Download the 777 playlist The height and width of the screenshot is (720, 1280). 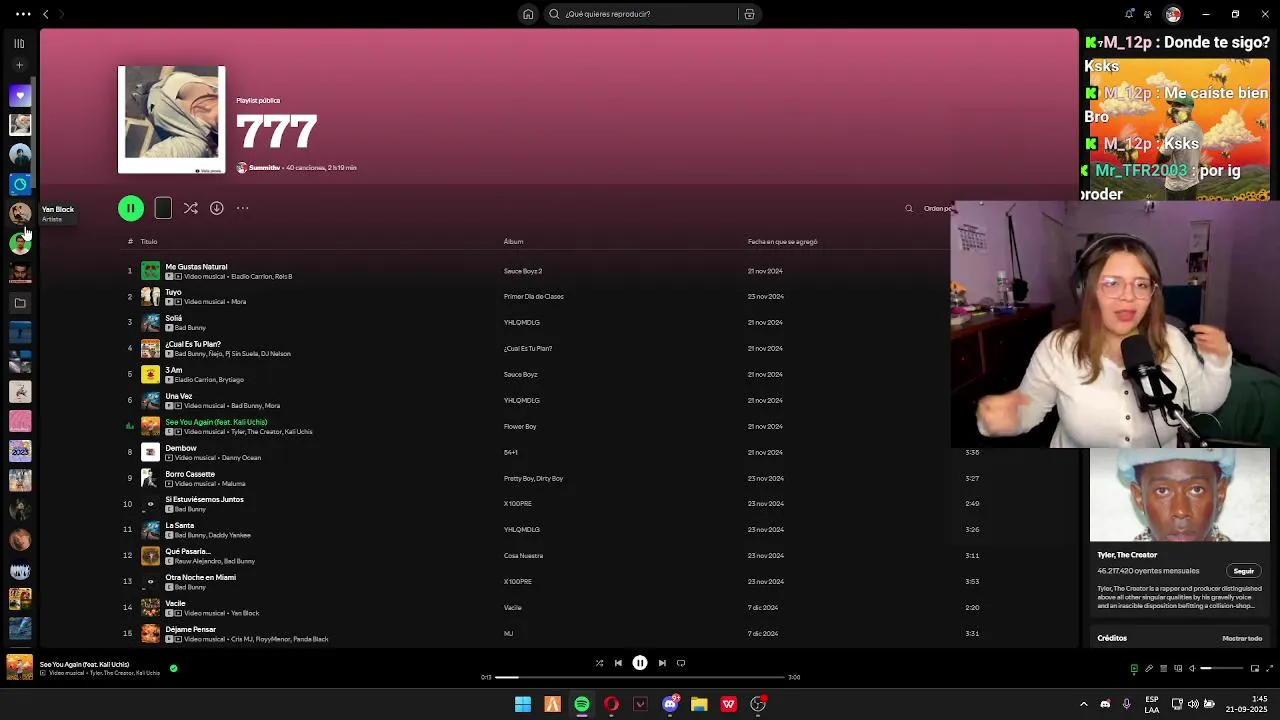[x=216, y=208]
